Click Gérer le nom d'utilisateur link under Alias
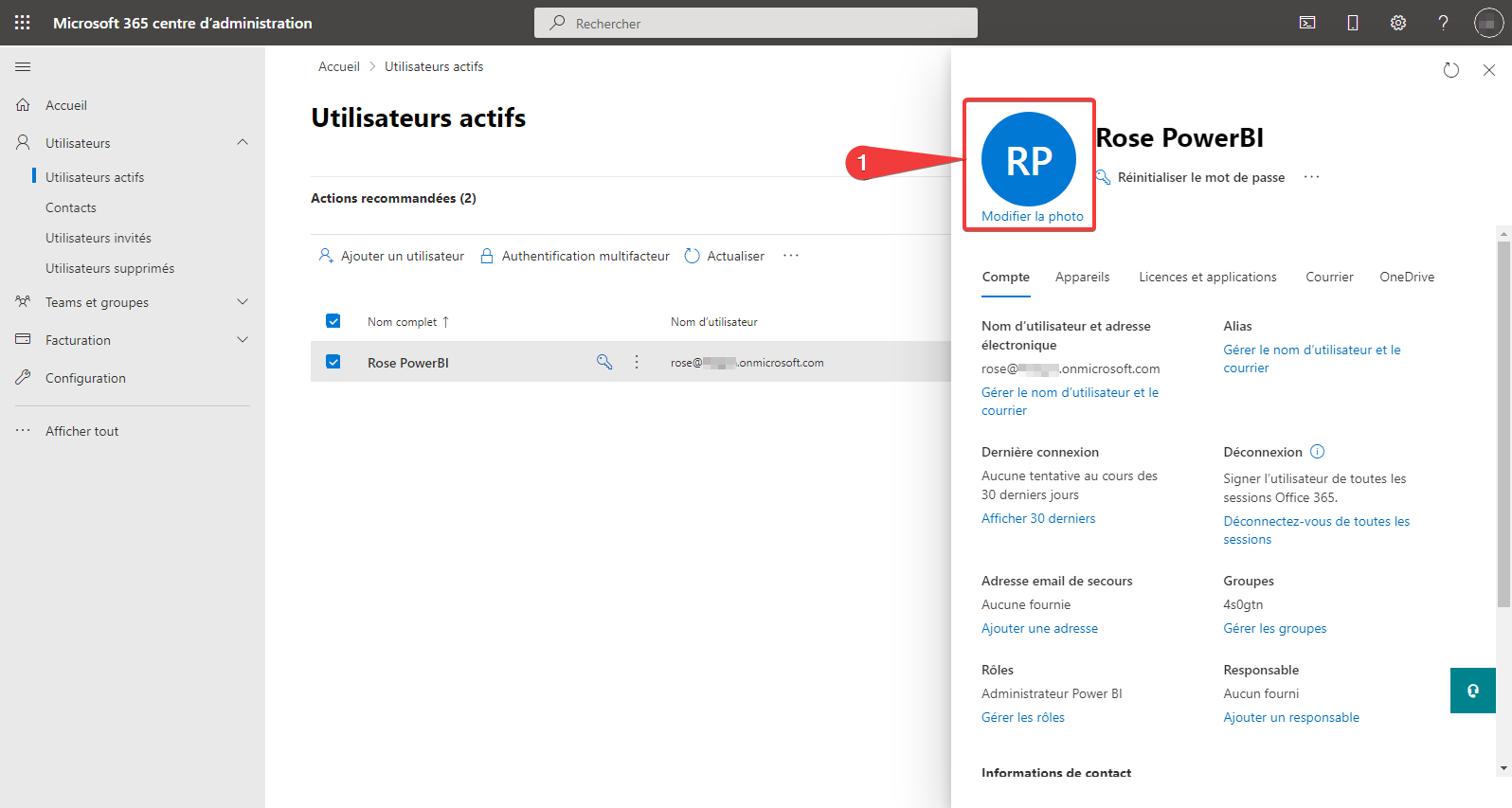The height and width of the screenshot is (808, 1512). (x=1312, y=359)
